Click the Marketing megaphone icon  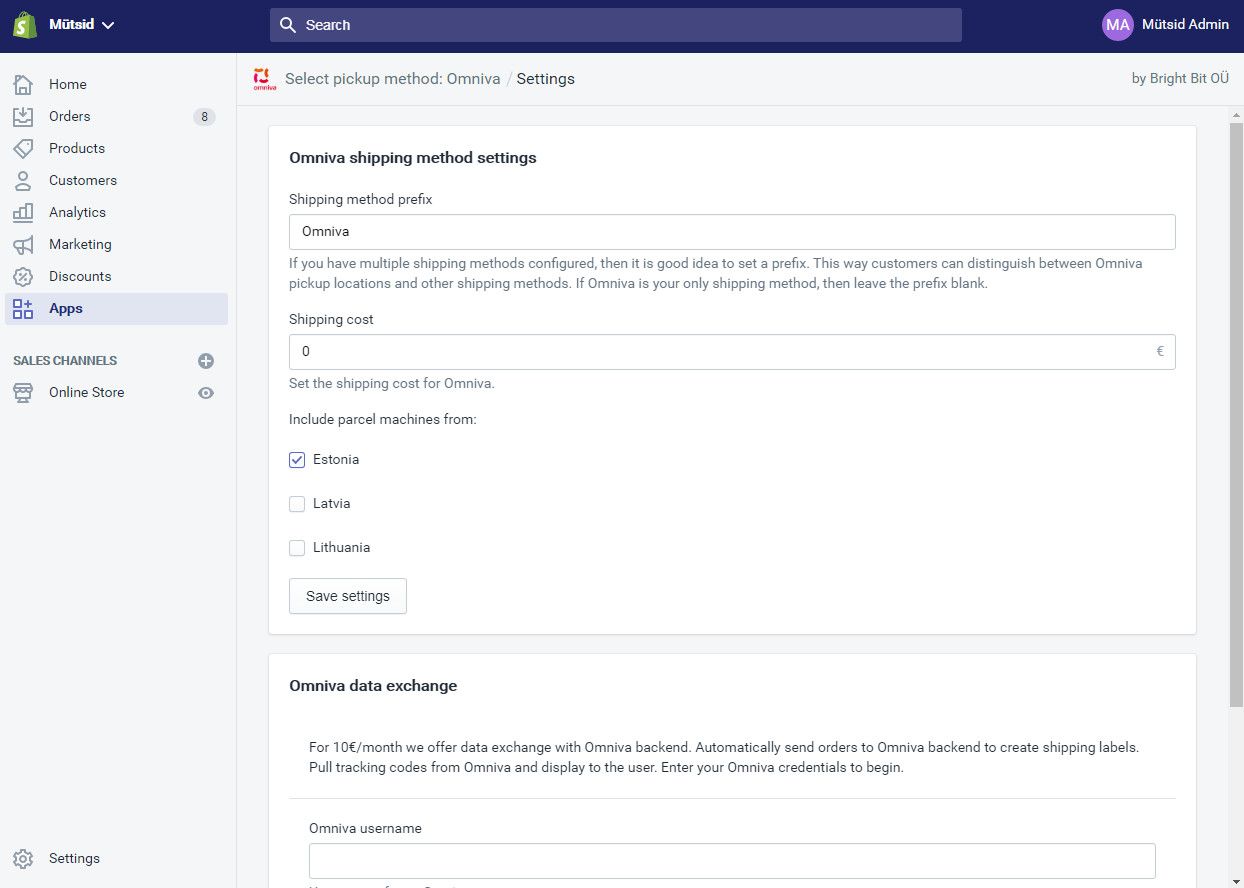point(23,244)
